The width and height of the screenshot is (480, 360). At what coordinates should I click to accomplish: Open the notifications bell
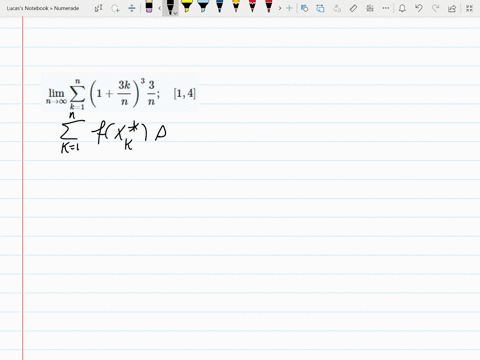(402, 8)
